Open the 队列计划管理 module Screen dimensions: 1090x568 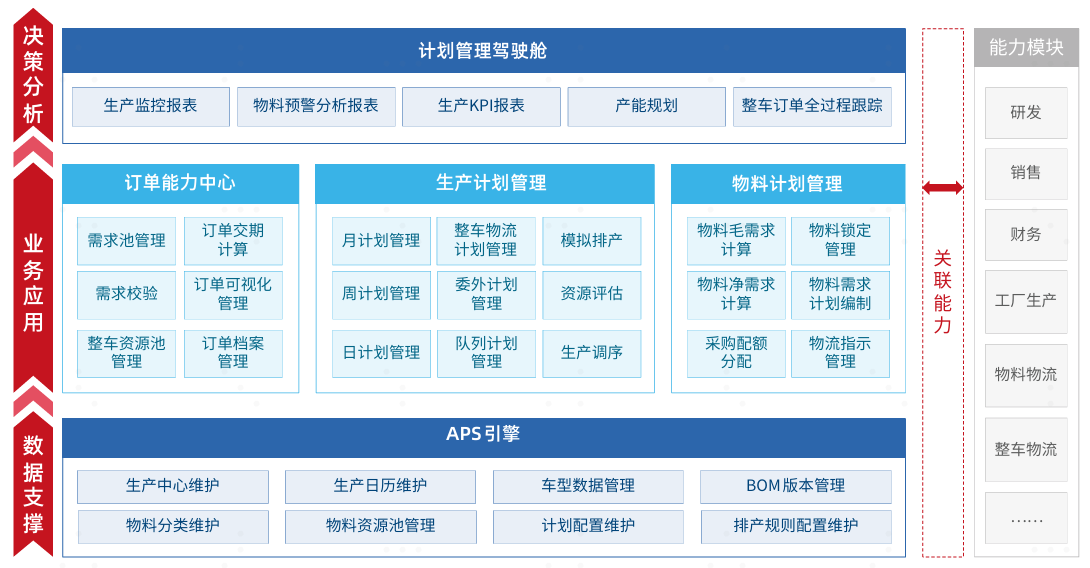tap(486, 352)
